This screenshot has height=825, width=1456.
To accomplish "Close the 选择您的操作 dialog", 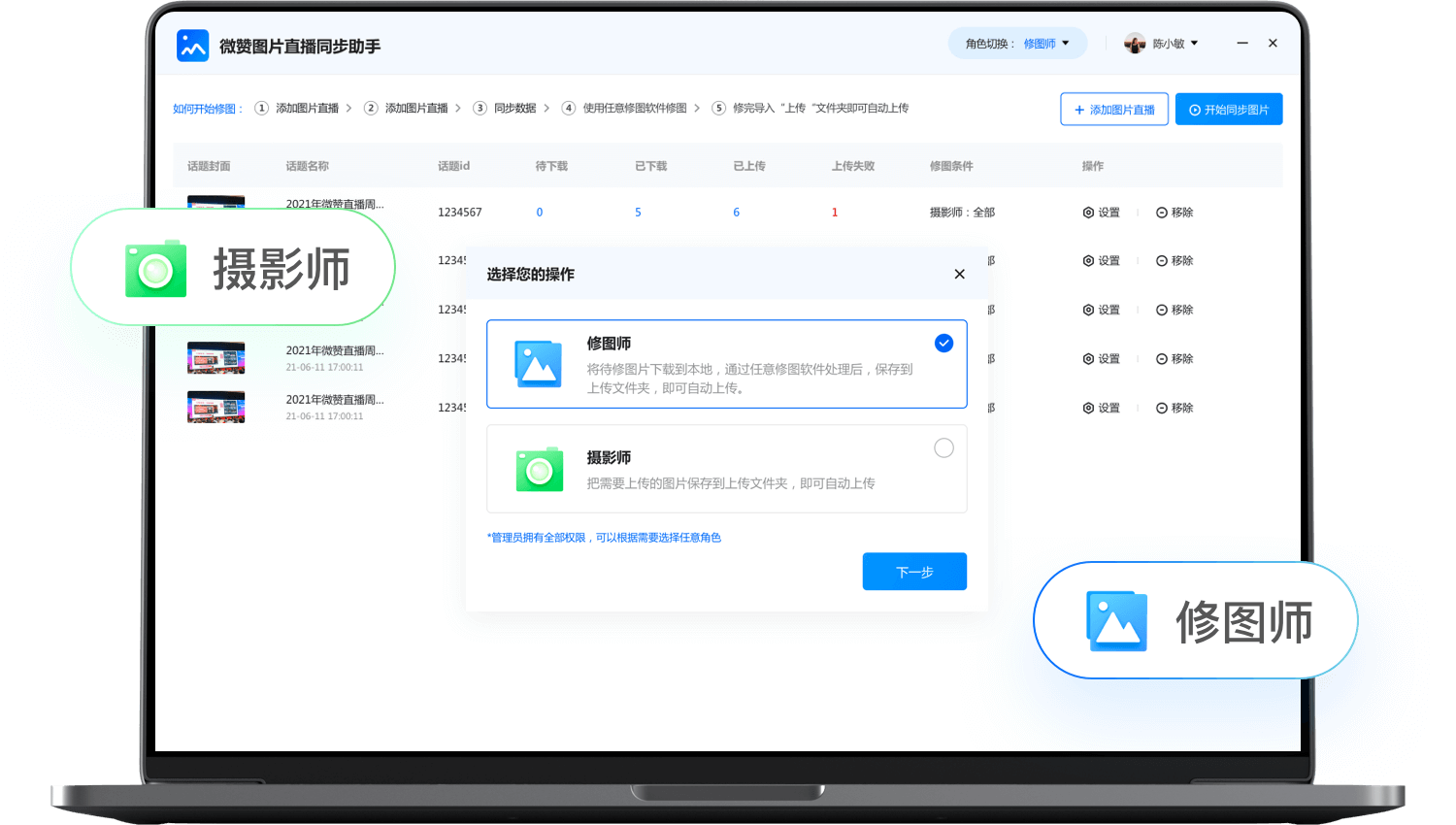I will (959, 275).
